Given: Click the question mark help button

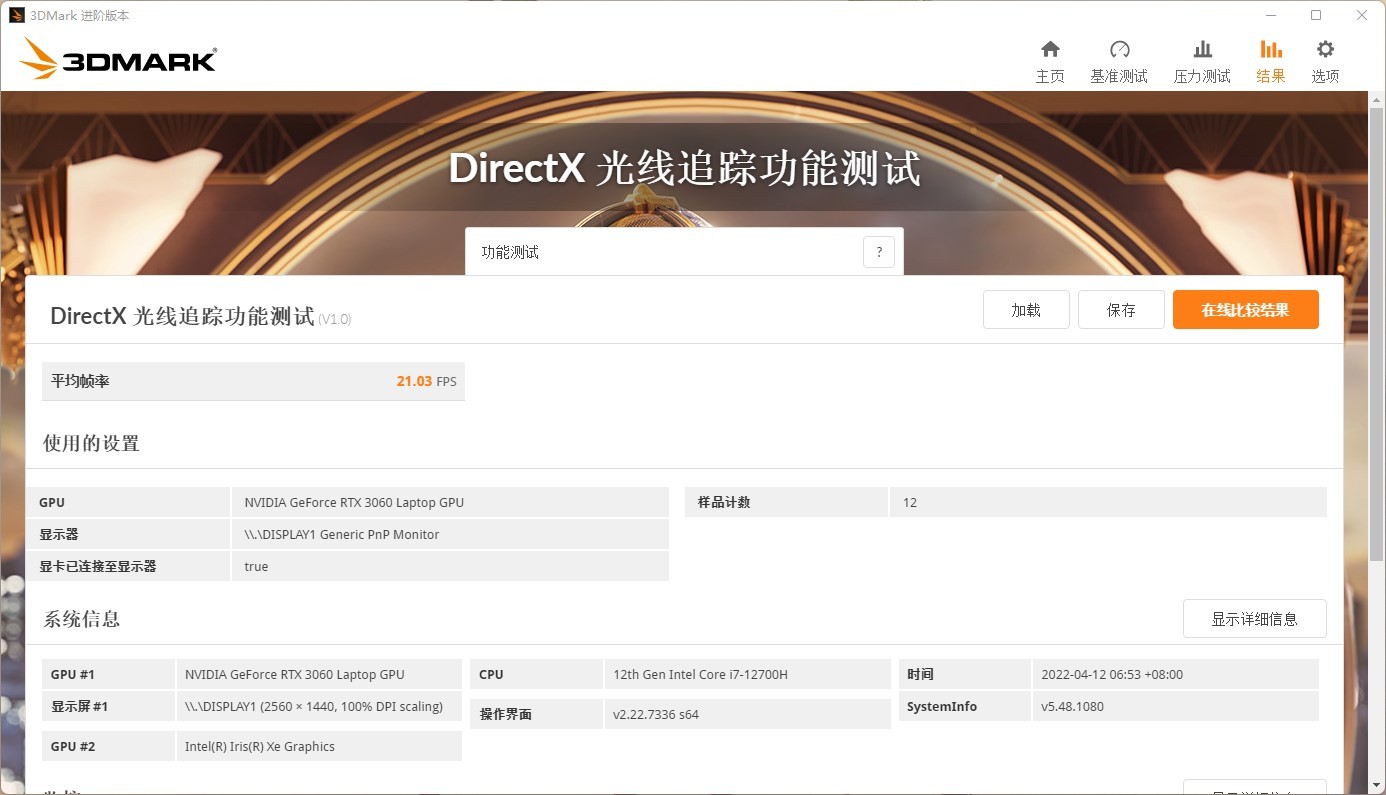Looking at the screenshot, I should (879, 252).
